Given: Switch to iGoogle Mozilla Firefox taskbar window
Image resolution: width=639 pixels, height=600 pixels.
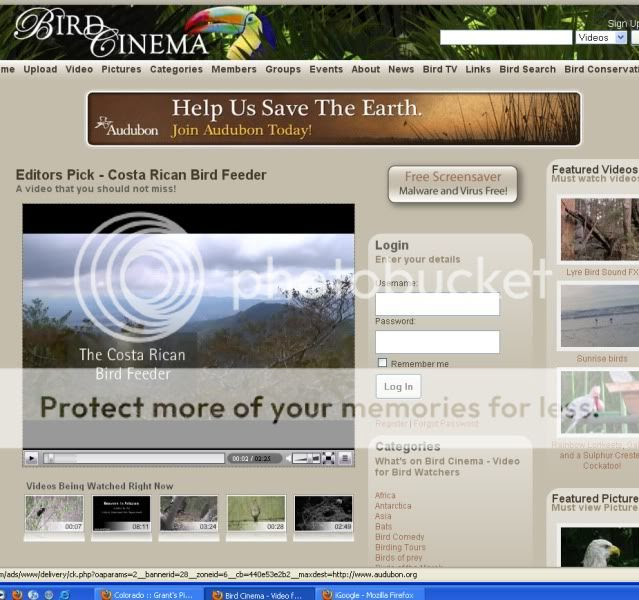Looking at the screenshot, I should click(370, 595).
